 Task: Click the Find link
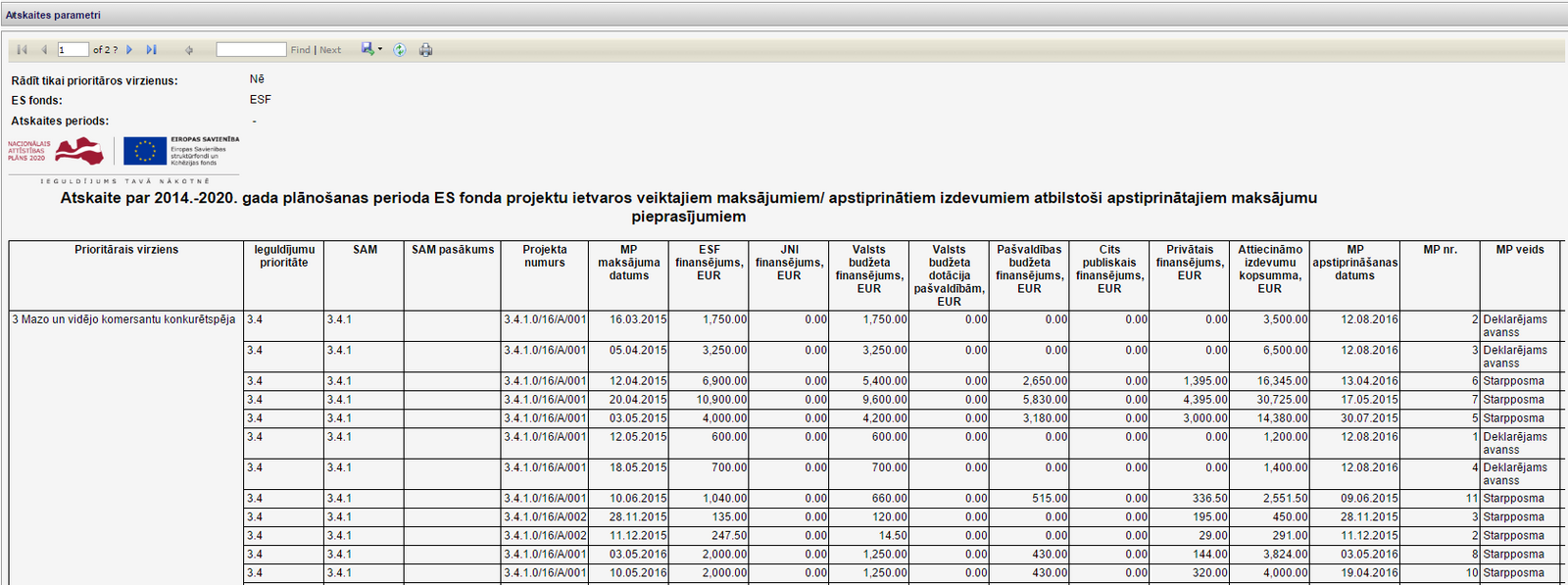[300, 50]
